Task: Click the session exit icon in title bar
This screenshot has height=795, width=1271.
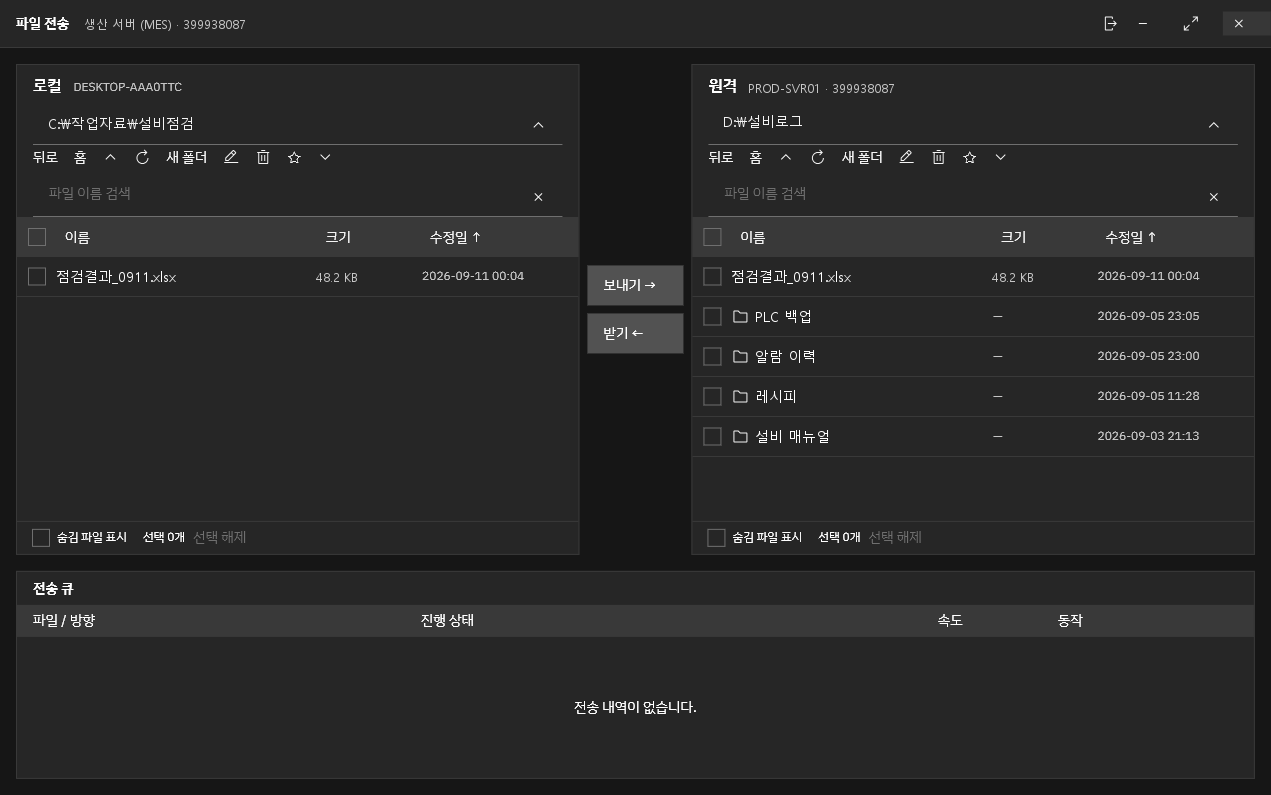Action: click(1110, 24)
